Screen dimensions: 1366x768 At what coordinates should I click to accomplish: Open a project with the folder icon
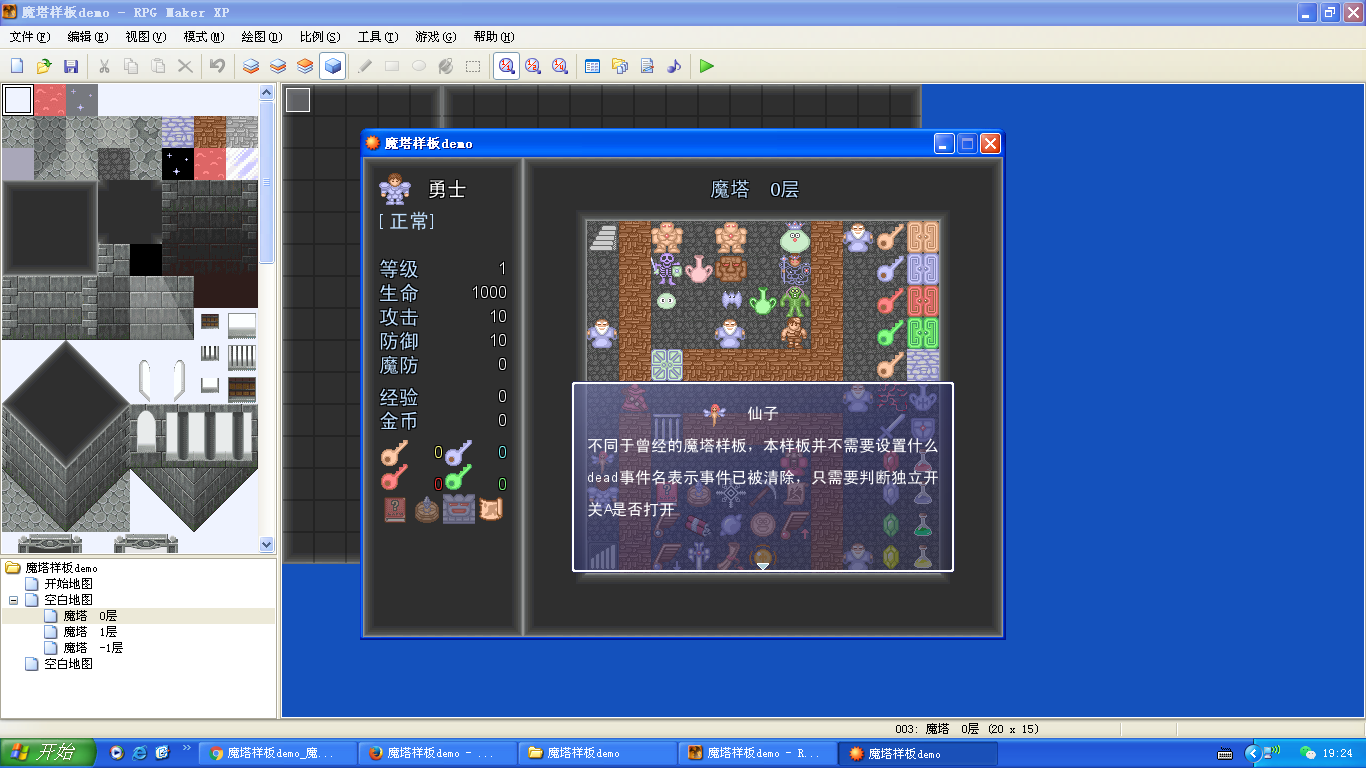44,66
